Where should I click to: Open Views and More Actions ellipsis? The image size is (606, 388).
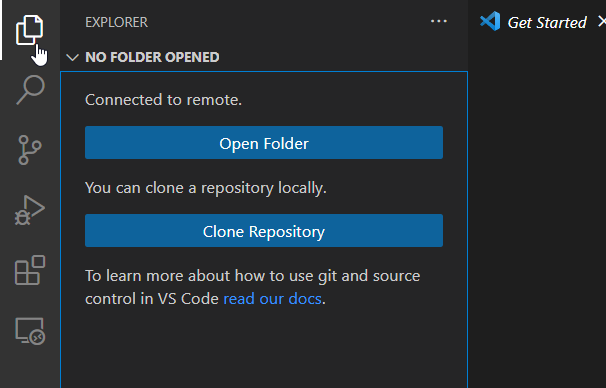pyautogui.click(x=439, y=21)
